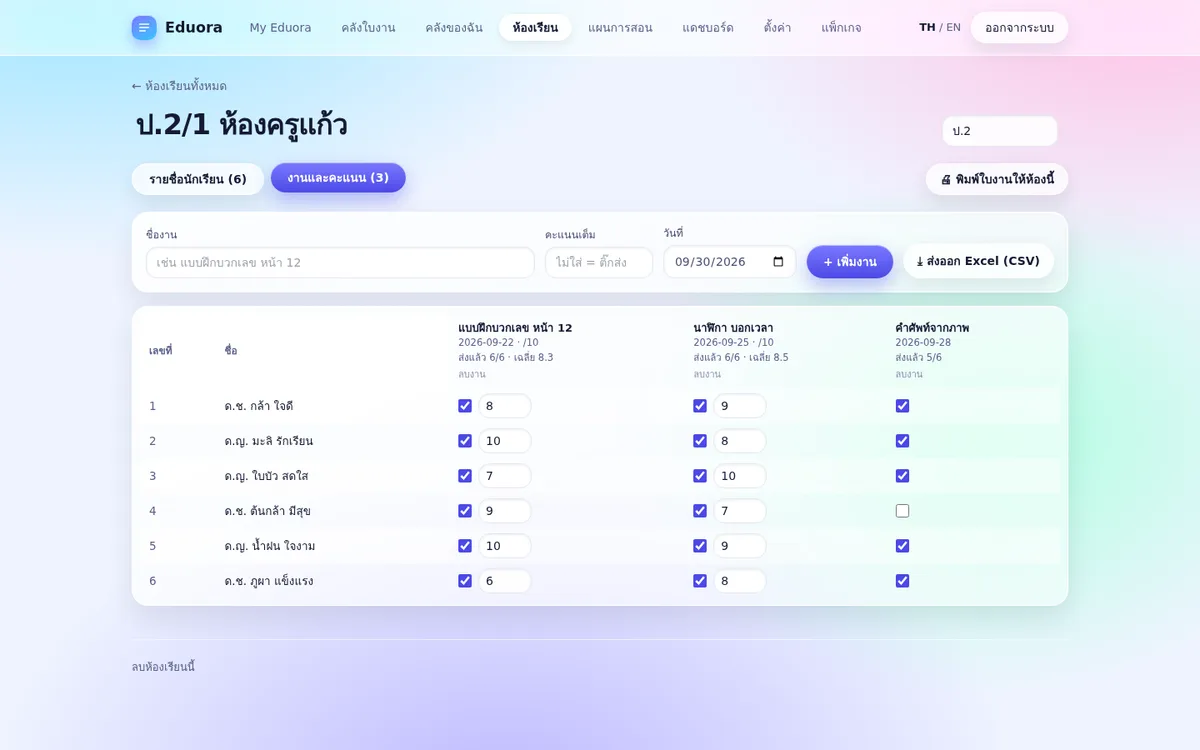Go to คลังใบงาน in the top navigation
This screenshot has height=750, width=1200.
tap(368, 28)
